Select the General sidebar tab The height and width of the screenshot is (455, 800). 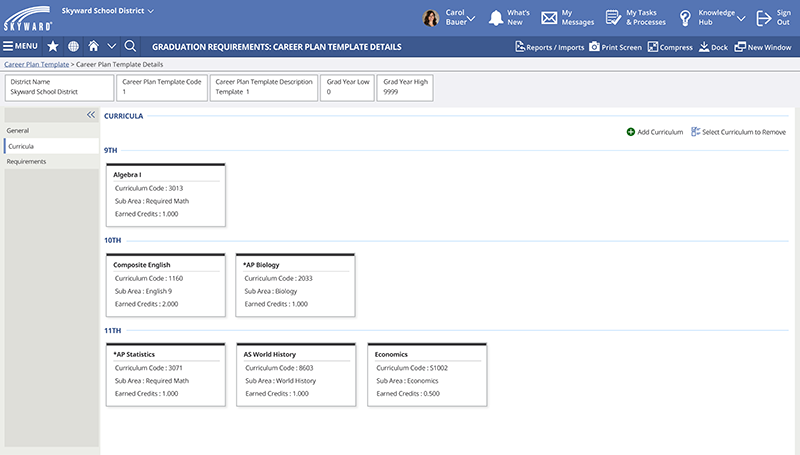(52, 131)
